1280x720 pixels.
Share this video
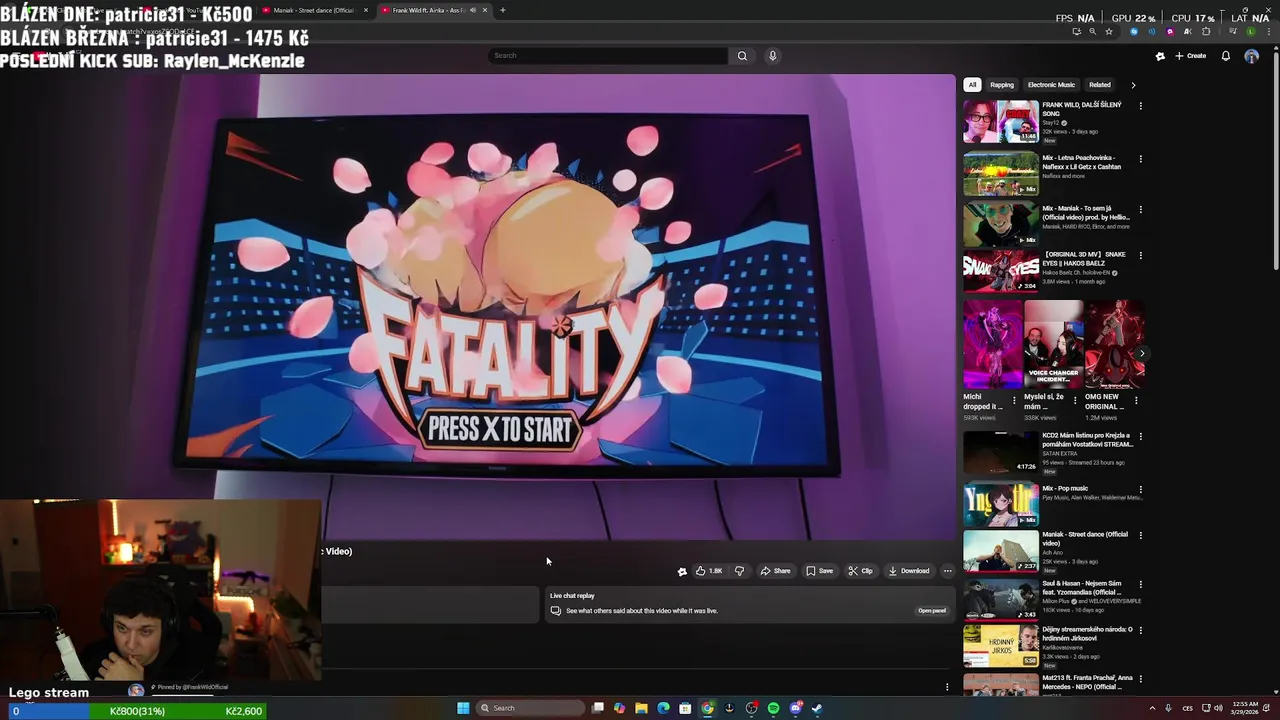775,571
